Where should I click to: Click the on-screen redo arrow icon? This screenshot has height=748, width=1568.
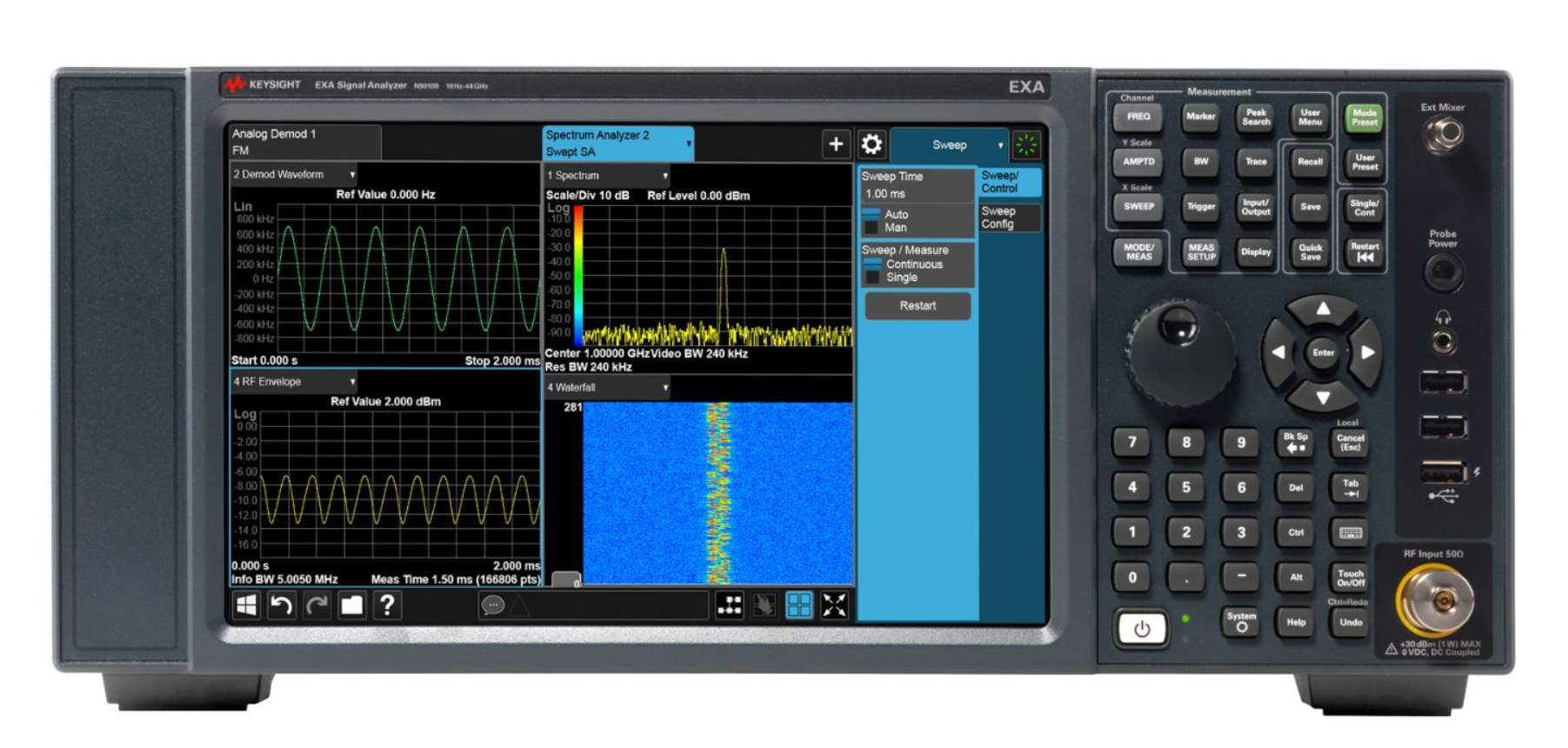pos(317,605)
